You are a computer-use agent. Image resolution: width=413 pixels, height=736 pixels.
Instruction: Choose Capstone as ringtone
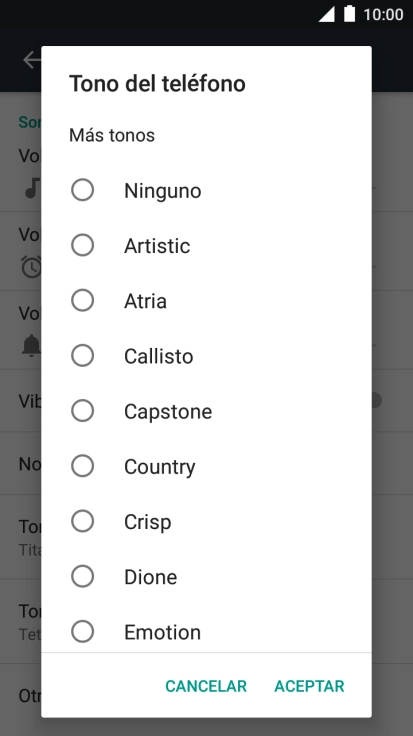pos(206,411)
